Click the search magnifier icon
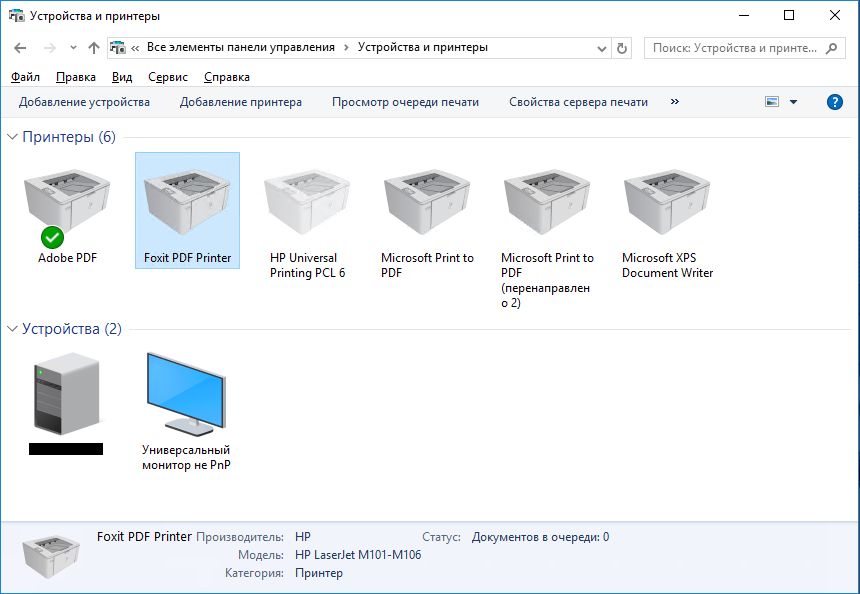Image resolution: width=860 pixels, height=594 pixels. (831, 48)
